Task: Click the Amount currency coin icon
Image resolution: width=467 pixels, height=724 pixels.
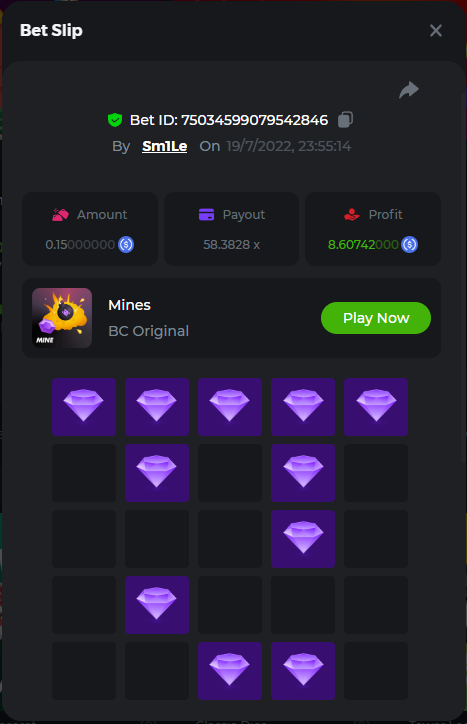Action: [126, 244]
